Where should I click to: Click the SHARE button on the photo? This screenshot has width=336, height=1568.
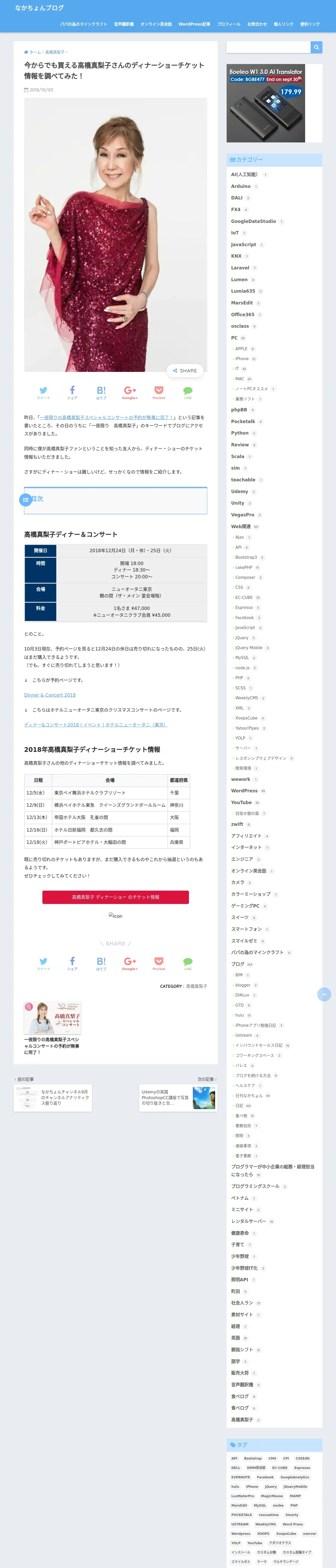point(185,371)
